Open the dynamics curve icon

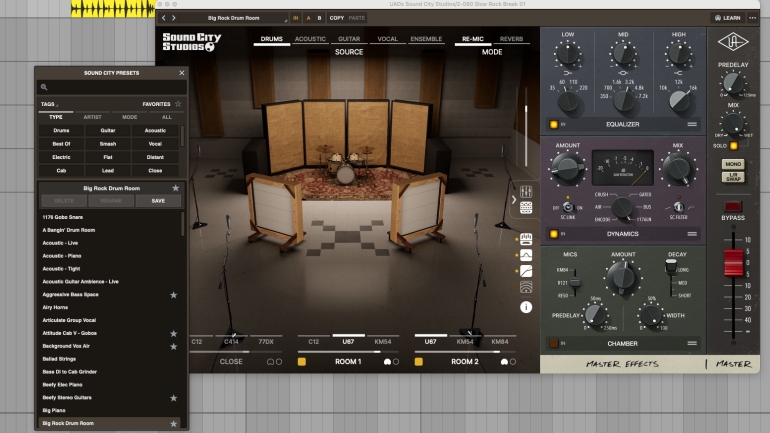pos(526,271)
